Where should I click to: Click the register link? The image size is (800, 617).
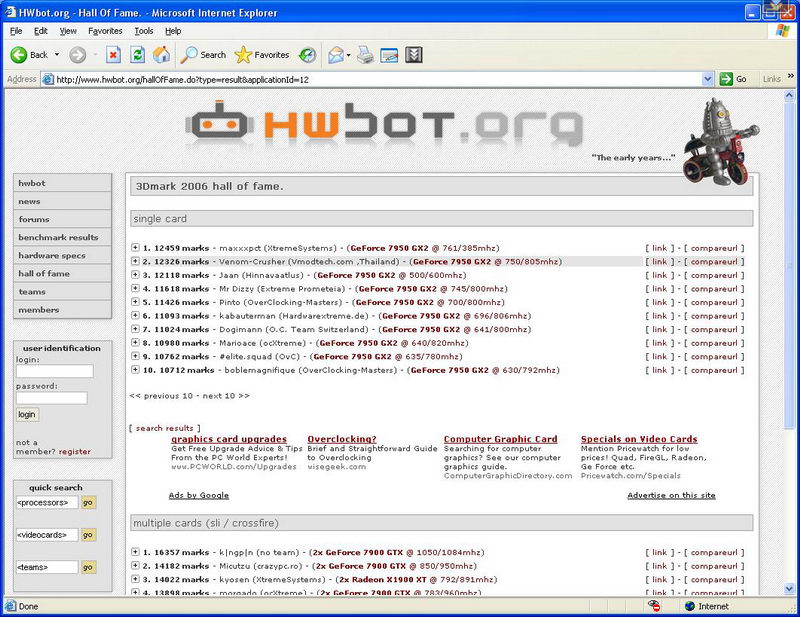click(x=74, y=452)
